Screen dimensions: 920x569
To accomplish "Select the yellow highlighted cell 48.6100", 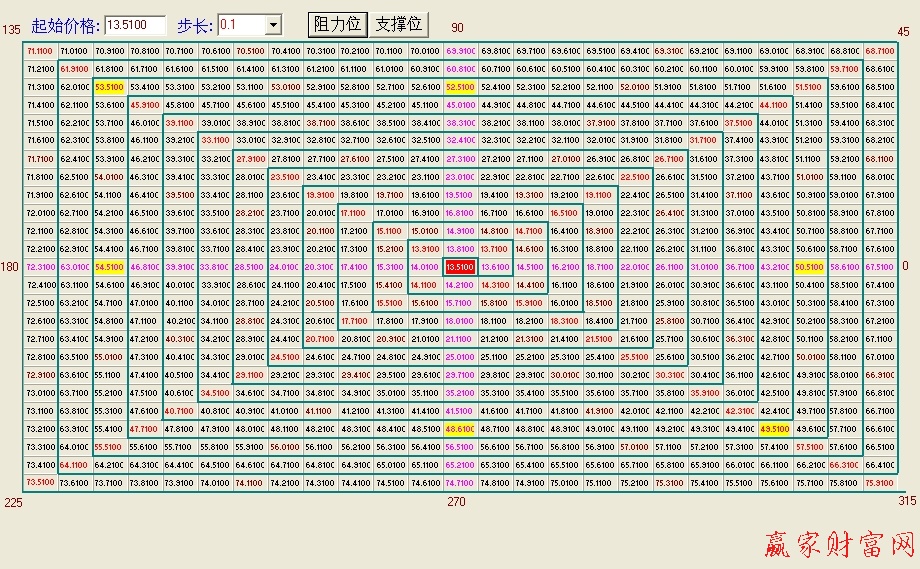I will click(460, 429).
